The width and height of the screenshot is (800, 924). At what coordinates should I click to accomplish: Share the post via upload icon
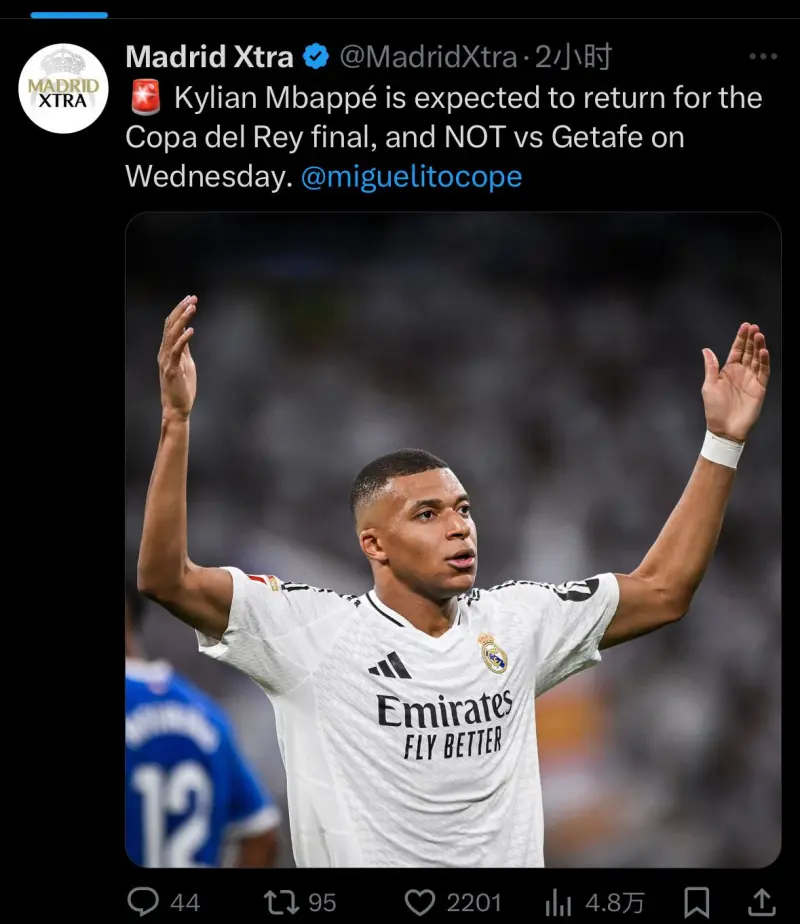pyautogui.click(x=762, y=902)
